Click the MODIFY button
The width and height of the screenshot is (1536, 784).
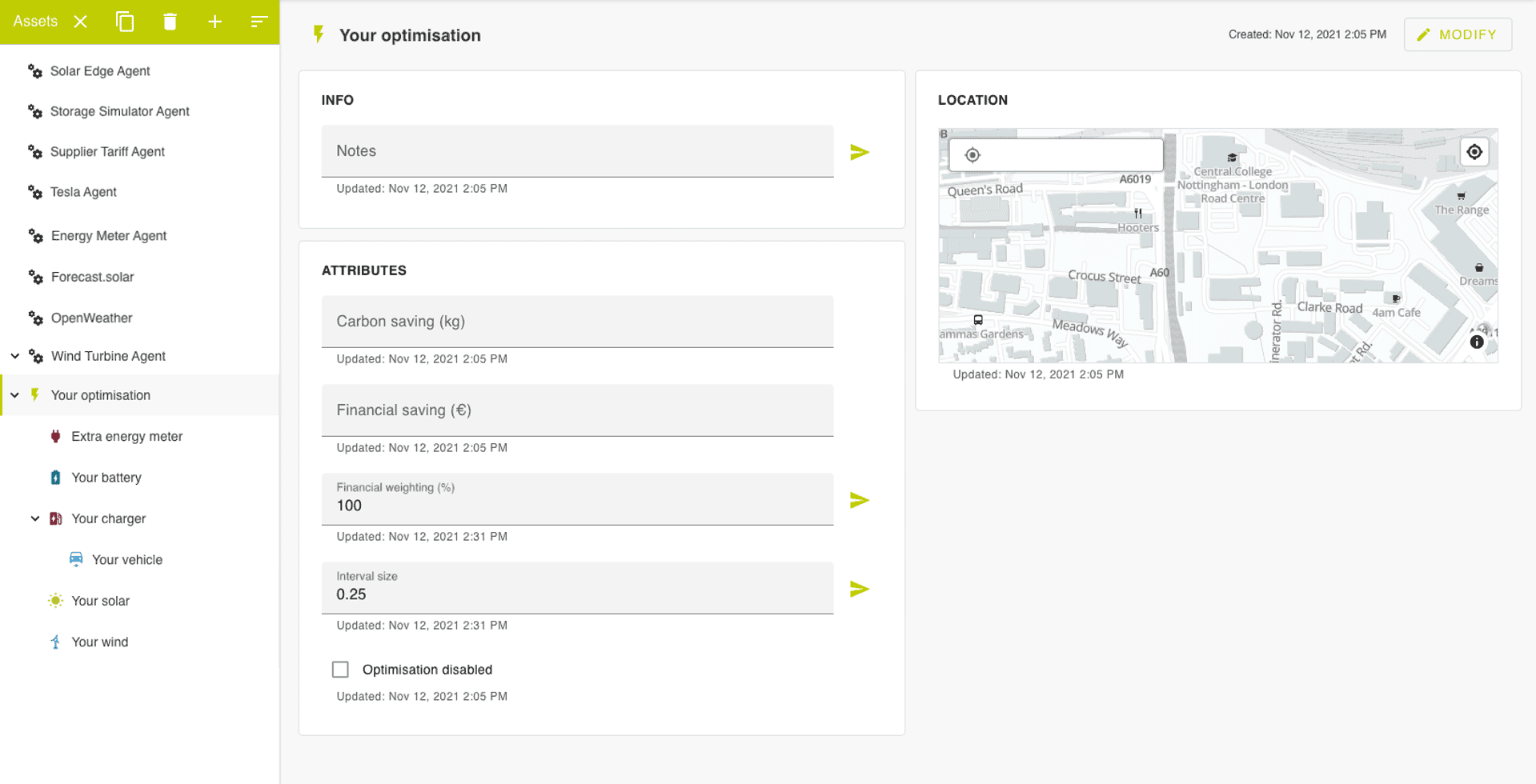[1458, 34]
